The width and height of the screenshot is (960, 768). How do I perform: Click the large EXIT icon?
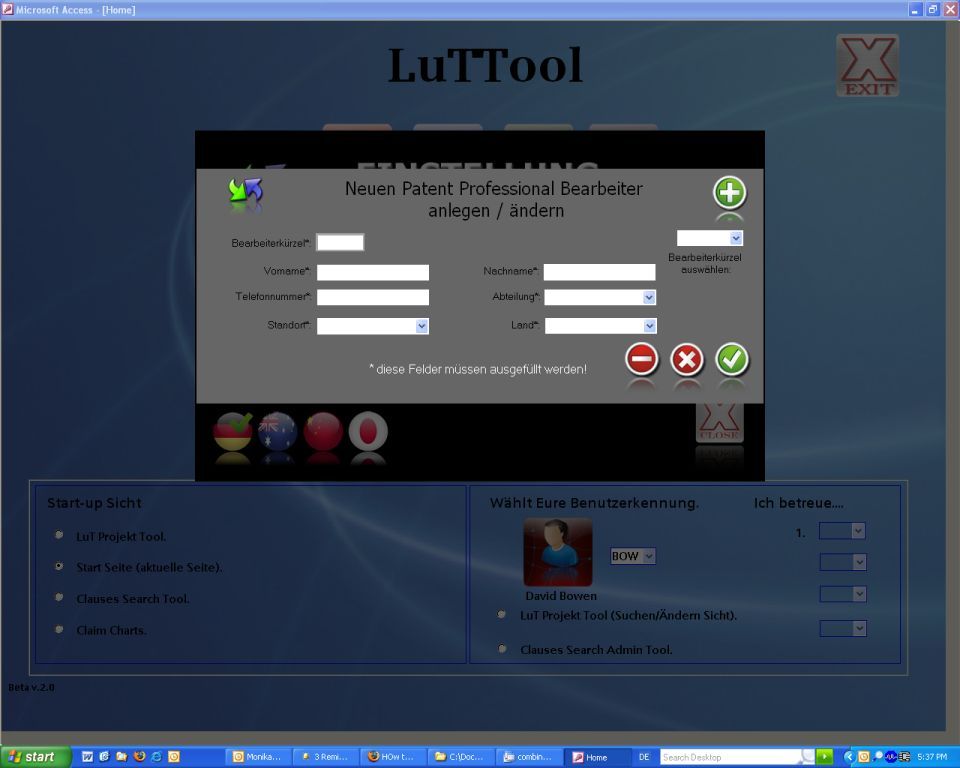pyautogui.click(x=868, y=66)
